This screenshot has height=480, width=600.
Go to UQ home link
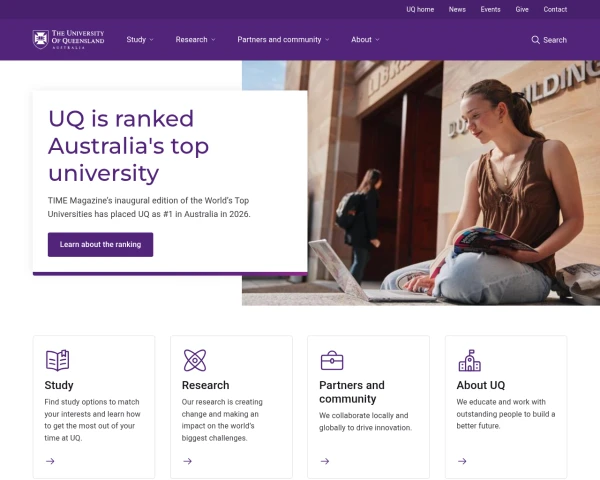(420, 10)
